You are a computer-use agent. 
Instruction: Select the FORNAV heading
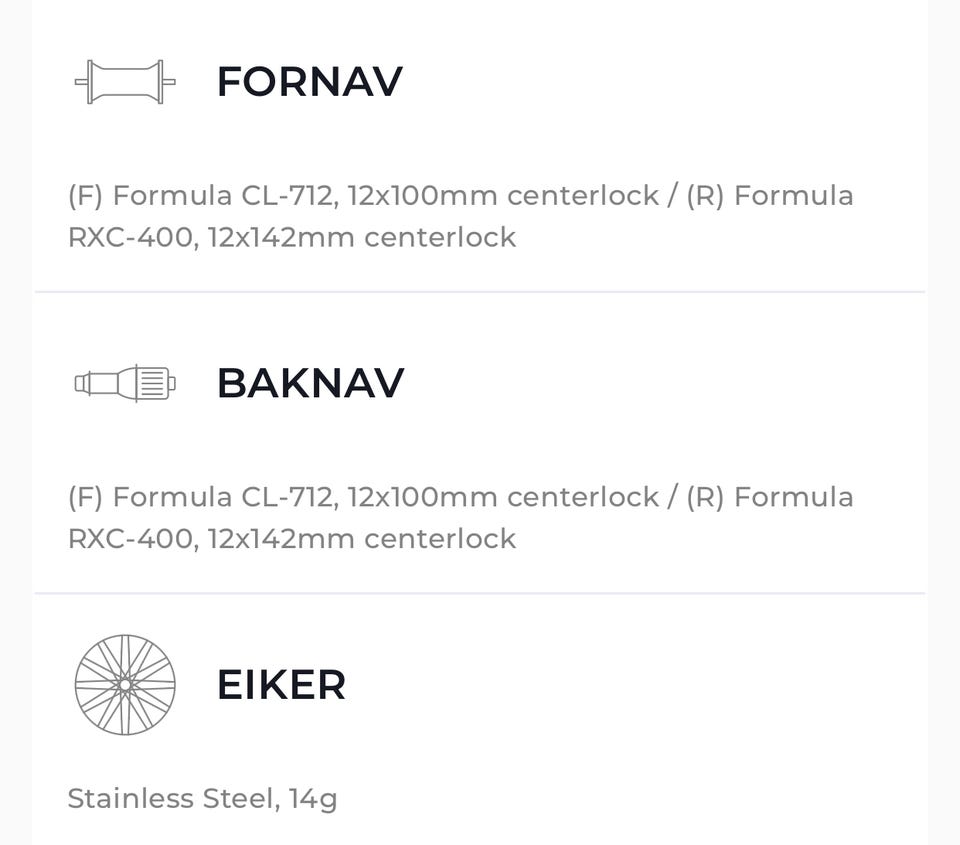[x=310, y=81]
